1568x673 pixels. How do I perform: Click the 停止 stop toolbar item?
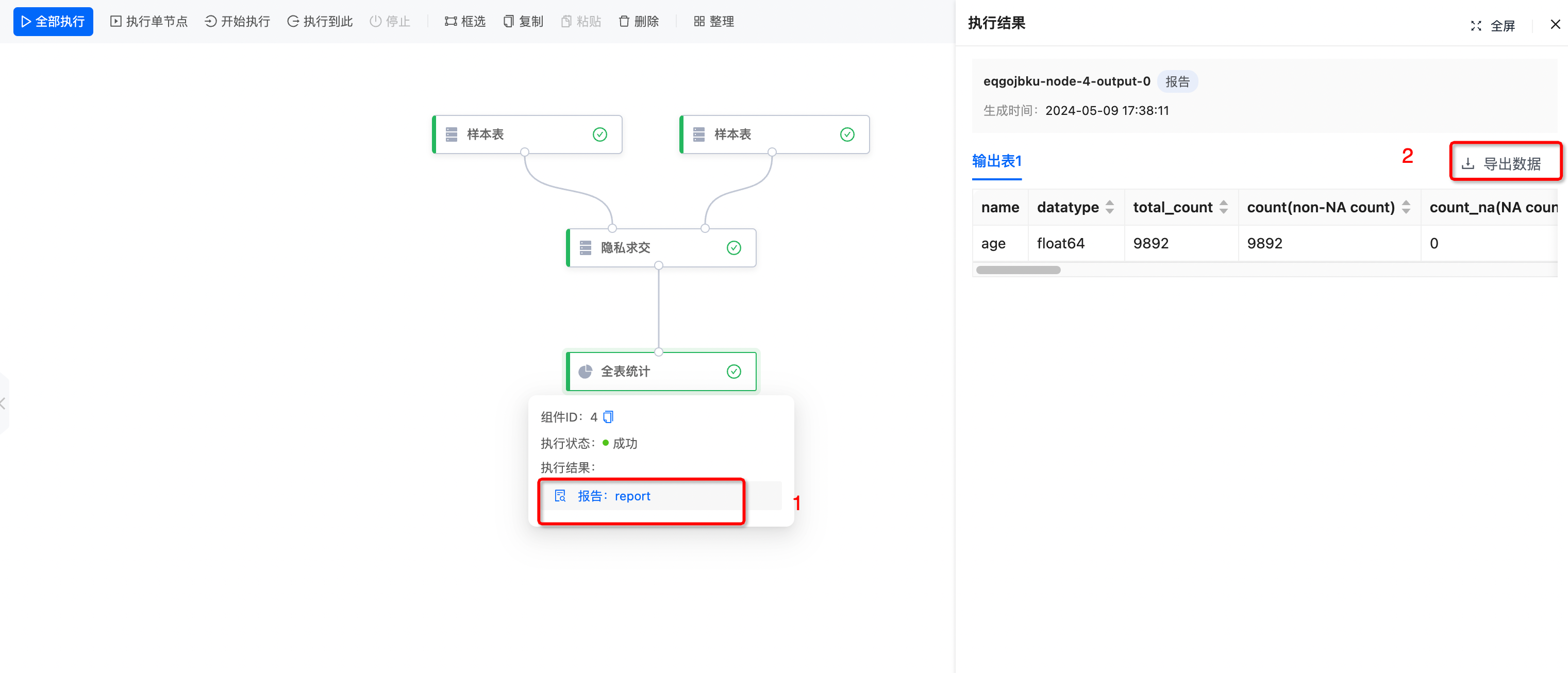[390, 22]
